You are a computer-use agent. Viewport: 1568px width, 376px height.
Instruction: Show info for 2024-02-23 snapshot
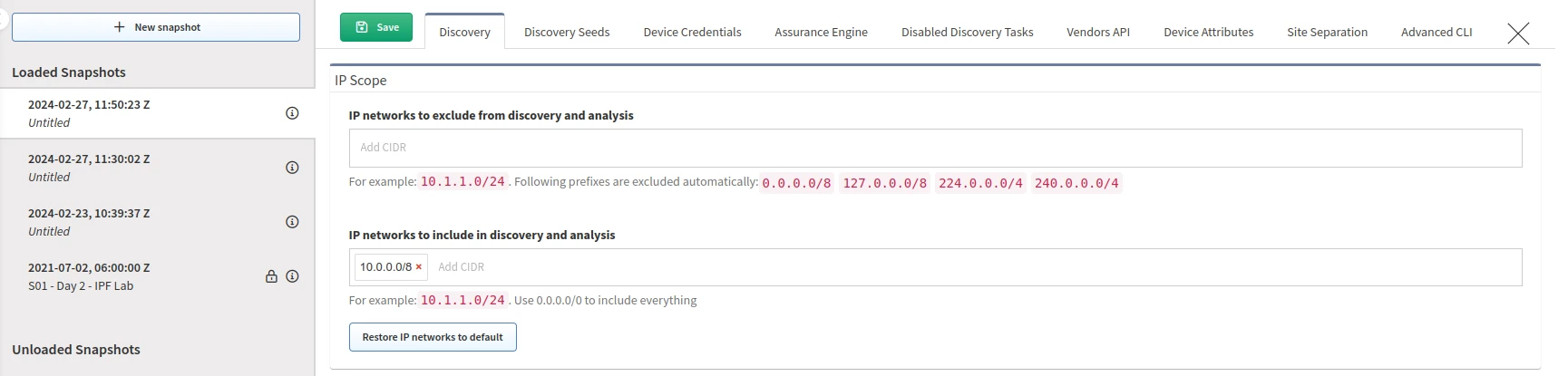coord(292,222)
